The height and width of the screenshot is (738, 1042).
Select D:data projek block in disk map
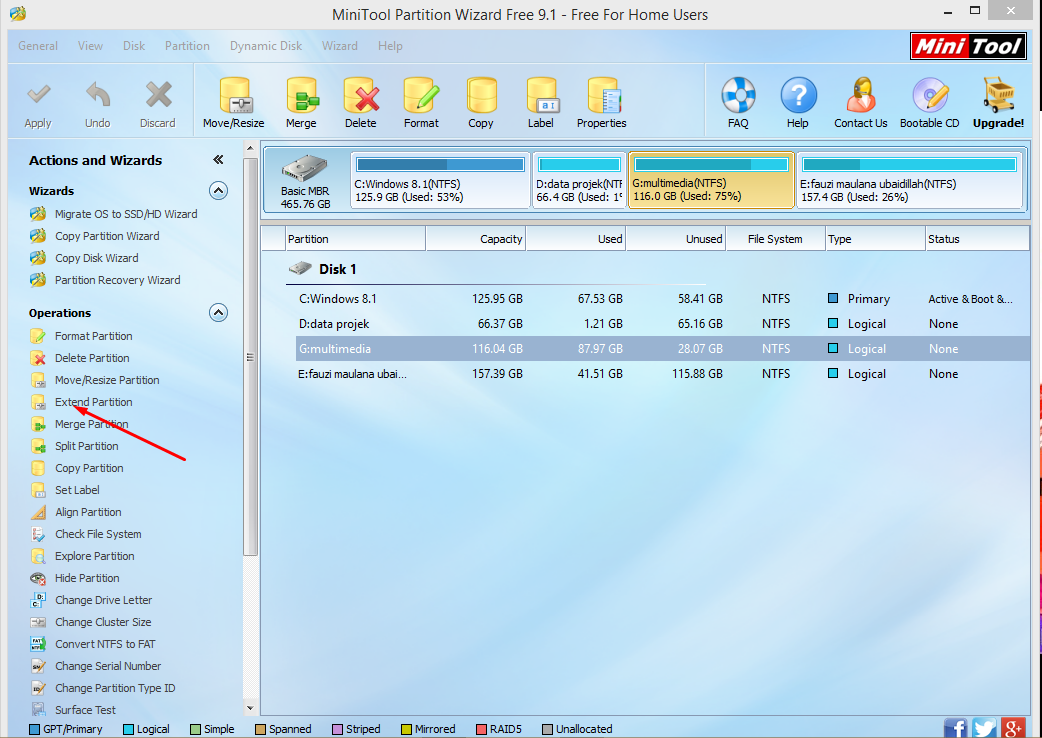coord(579,180)
